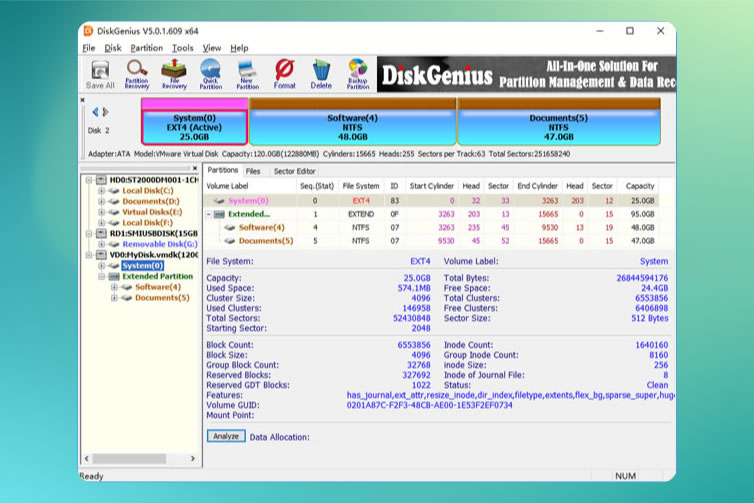Open the Disk menu

[x=113, y=48]
